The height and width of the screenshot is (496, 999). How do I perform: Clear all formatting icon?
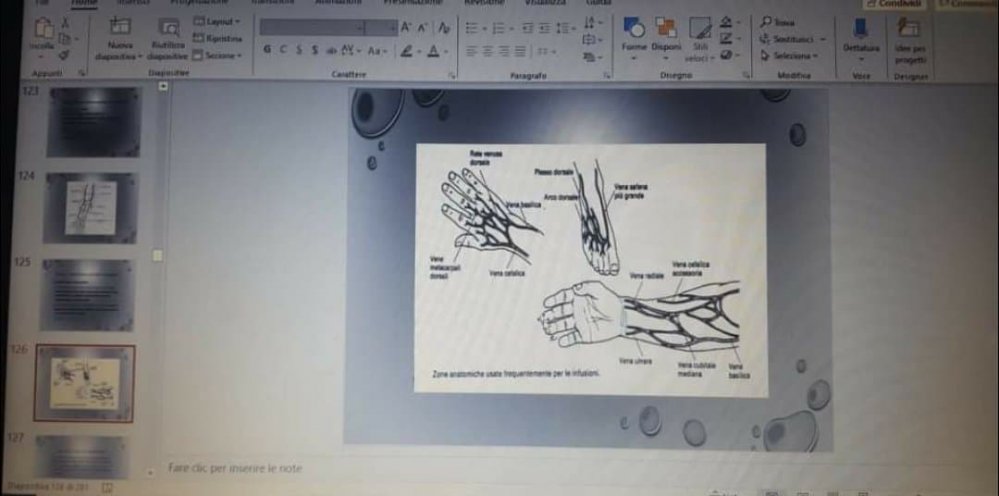tap(444, 27)
